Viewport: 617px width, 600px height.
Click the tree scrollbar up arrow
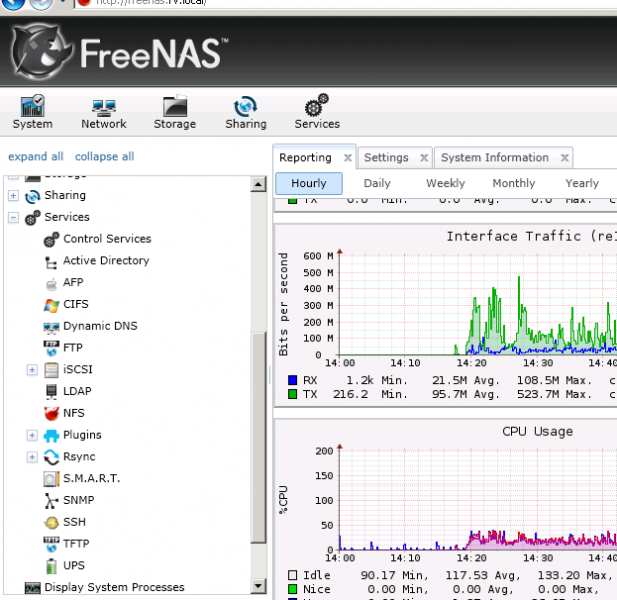pyautogui.click(x=258, y=185)
